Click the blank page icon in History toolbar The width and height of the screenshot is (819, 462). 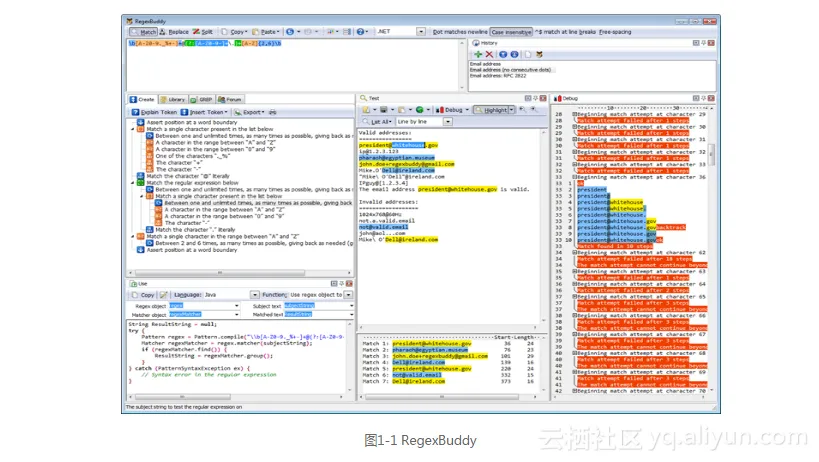coord(528,54)
